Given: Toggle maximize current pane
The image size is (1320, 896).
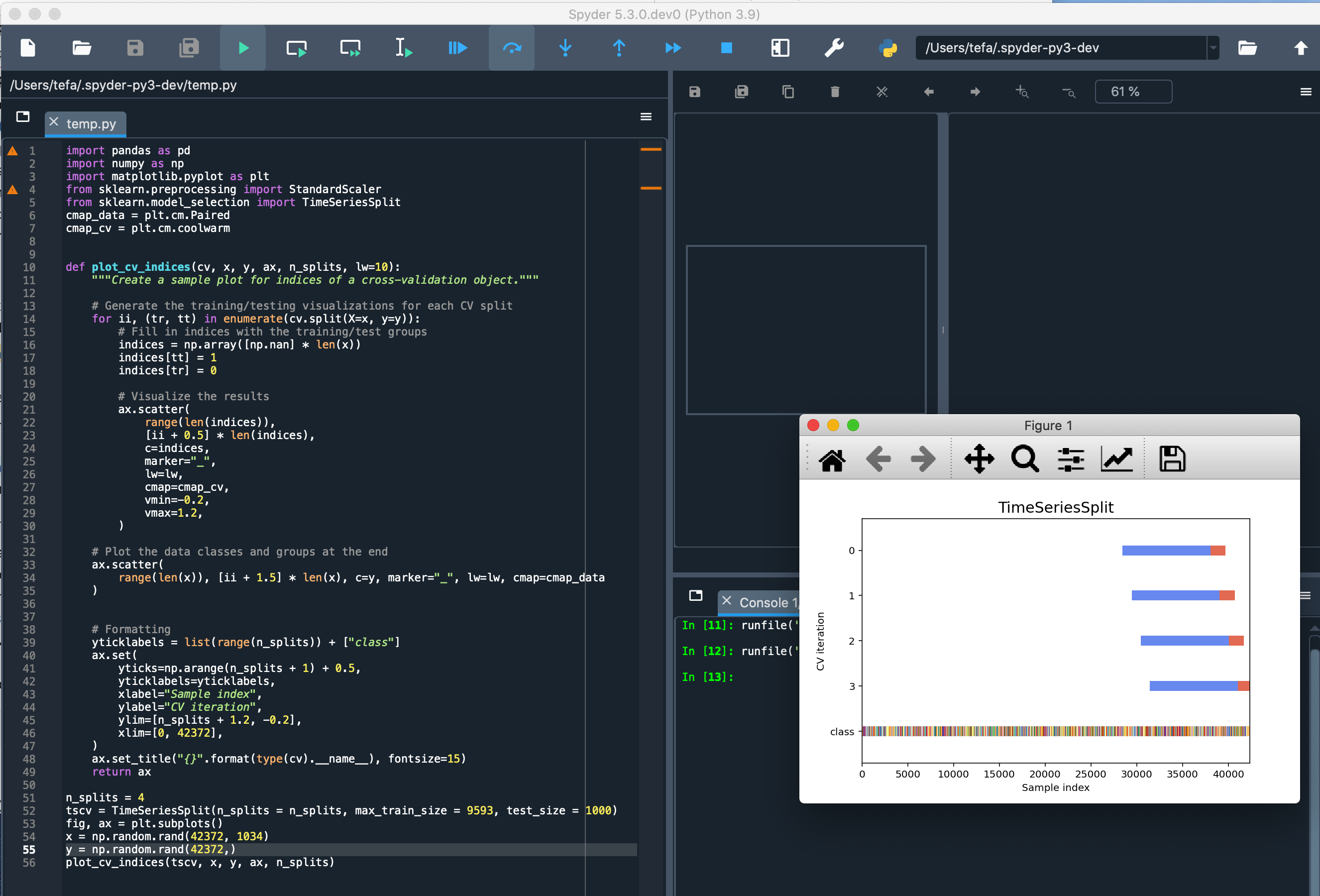Looking at the screenshot, I should point(780,48).
